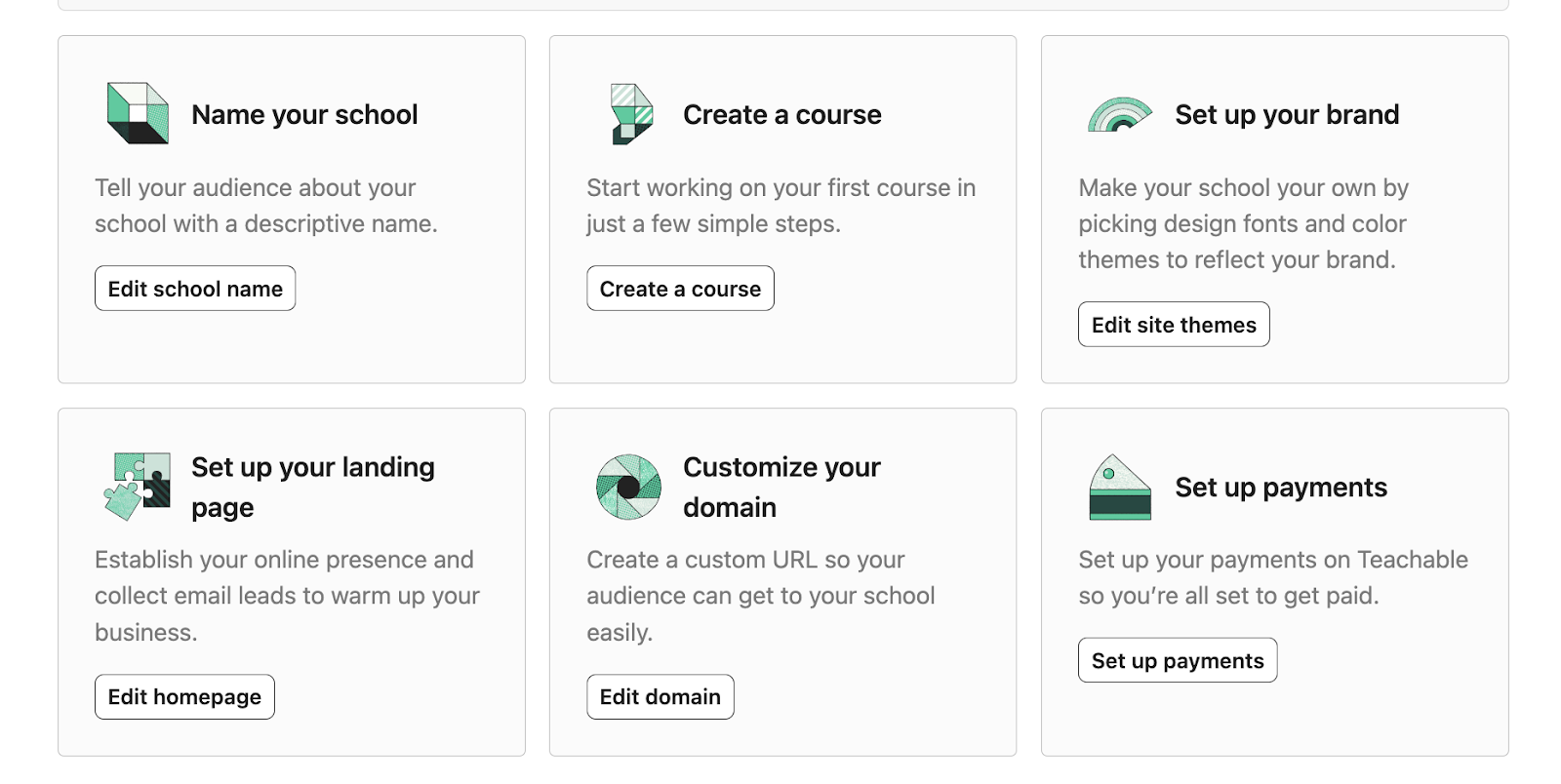Click the text about collecting email leads

[287, 596]
